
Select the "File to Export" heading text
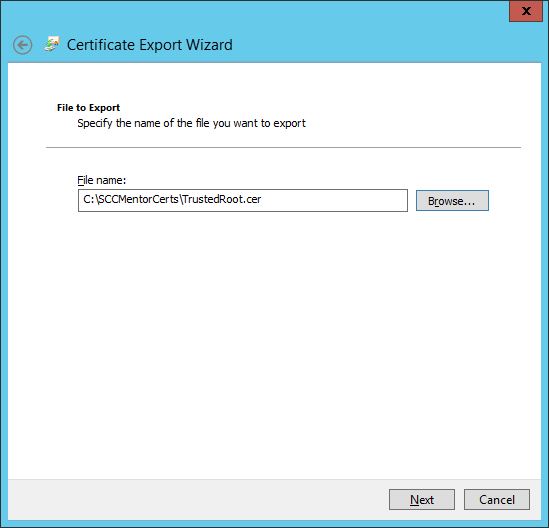pos(88,107)
